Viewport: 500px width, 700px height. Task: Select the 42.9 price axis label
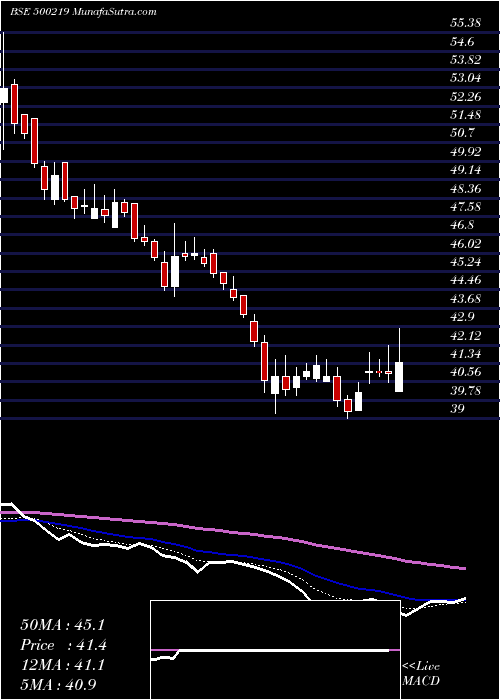click(462, 317)
